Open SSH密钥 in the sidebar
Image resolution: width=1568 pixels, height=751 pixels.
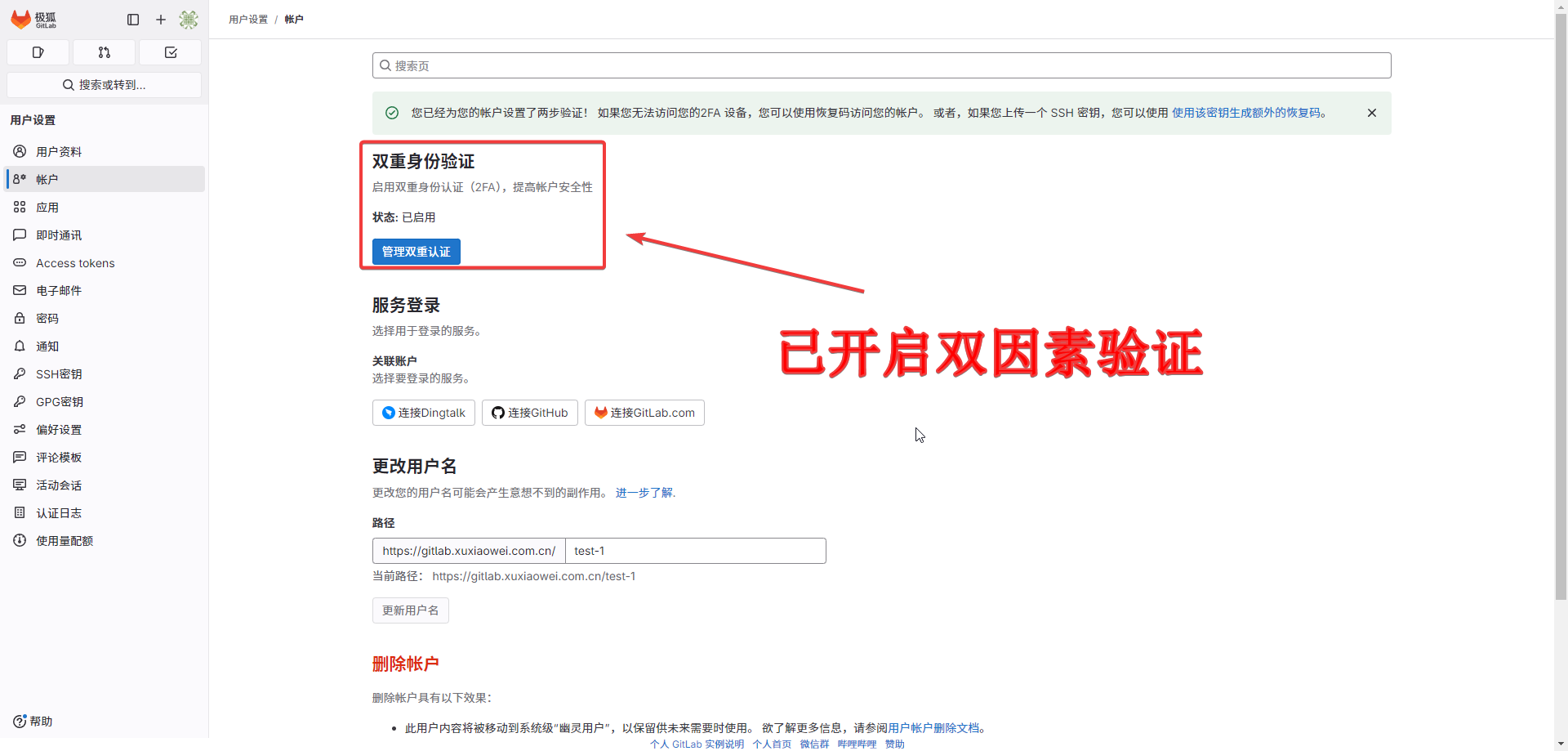pyautogui.click(x=59, y=374)
